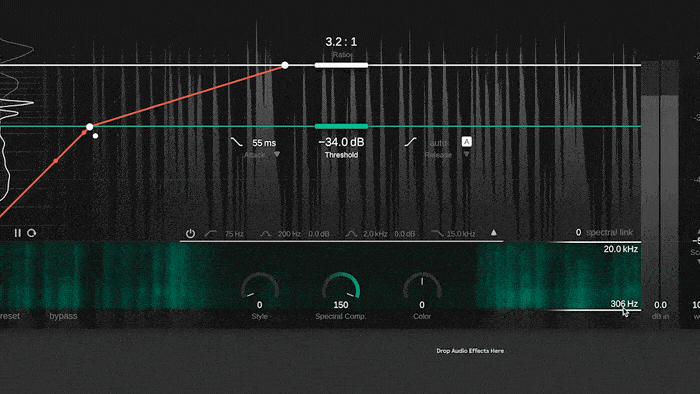Click the circular reset history icon
Image resolution: width=700 pixels, height=394 pixels.
[31, 233]
